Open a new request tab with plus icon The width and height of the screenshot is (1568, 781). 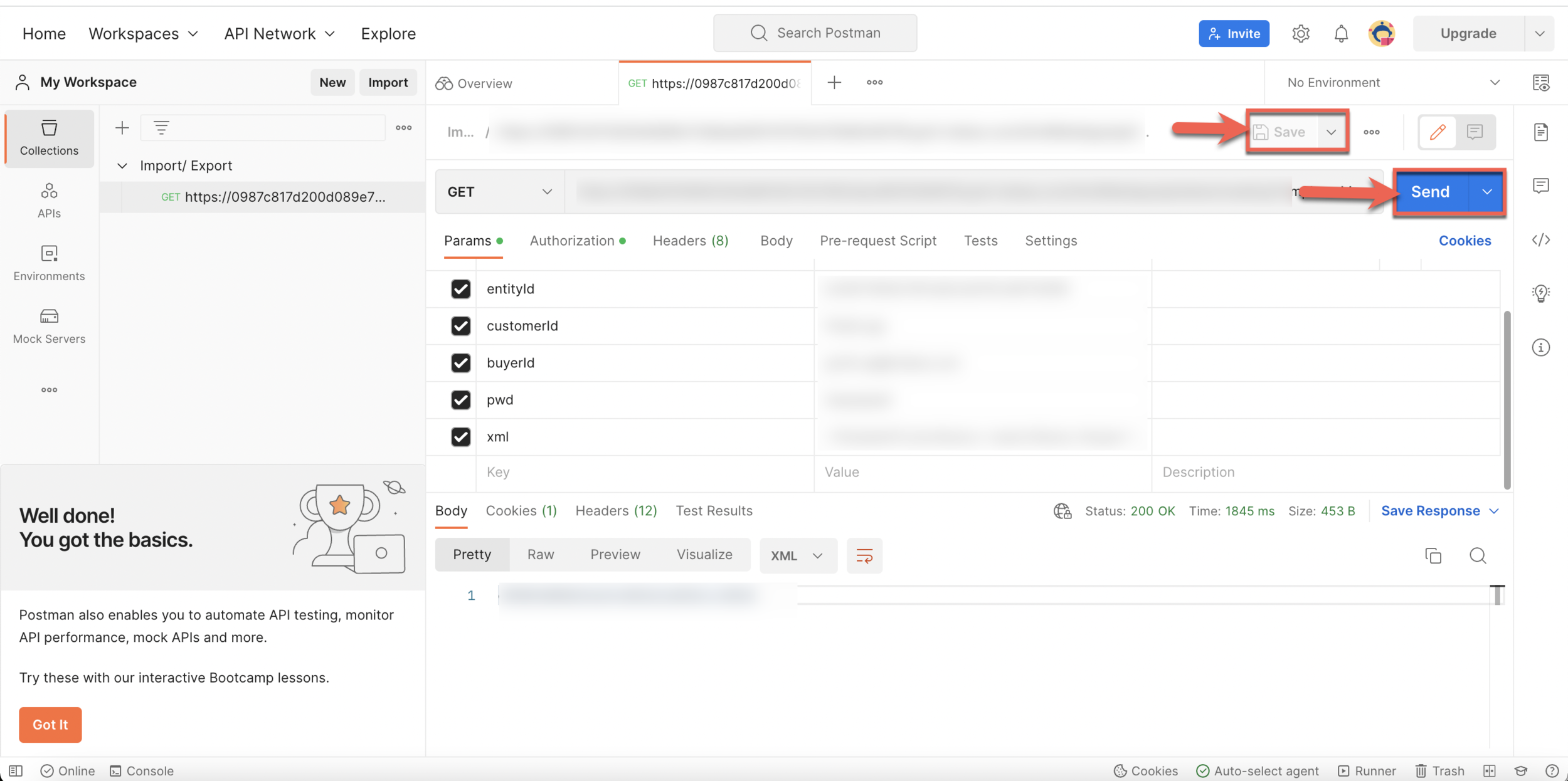pyautogui.click(x=834, y=82)
